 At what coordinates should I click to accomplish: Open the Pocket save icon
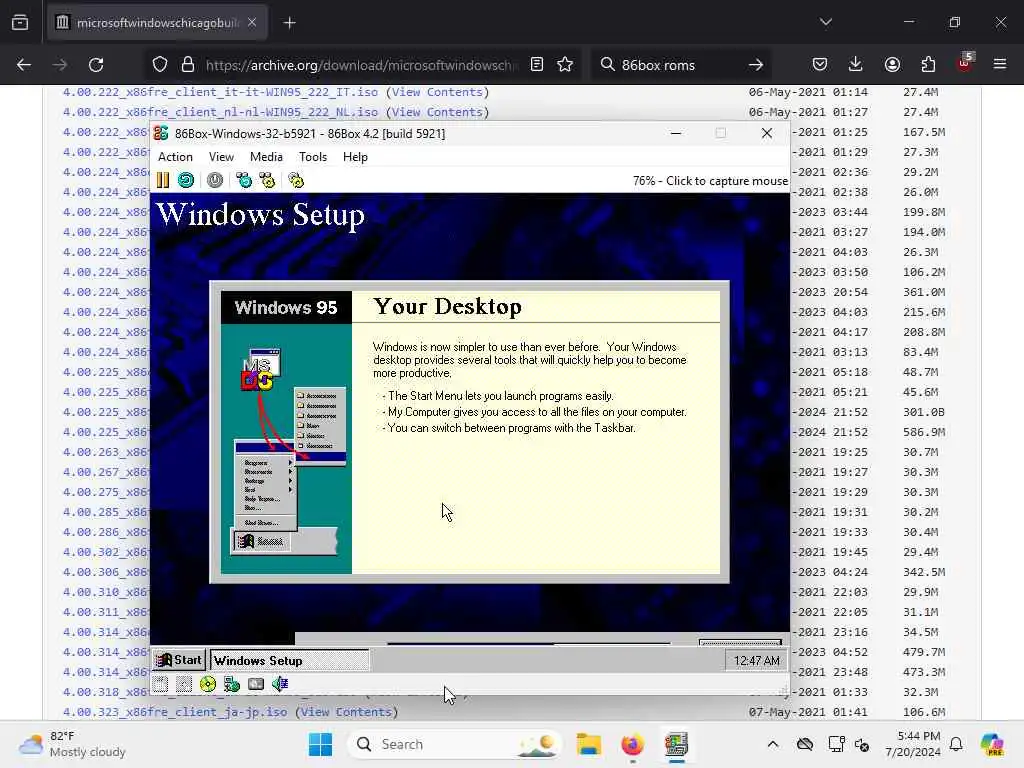(820, 64)
